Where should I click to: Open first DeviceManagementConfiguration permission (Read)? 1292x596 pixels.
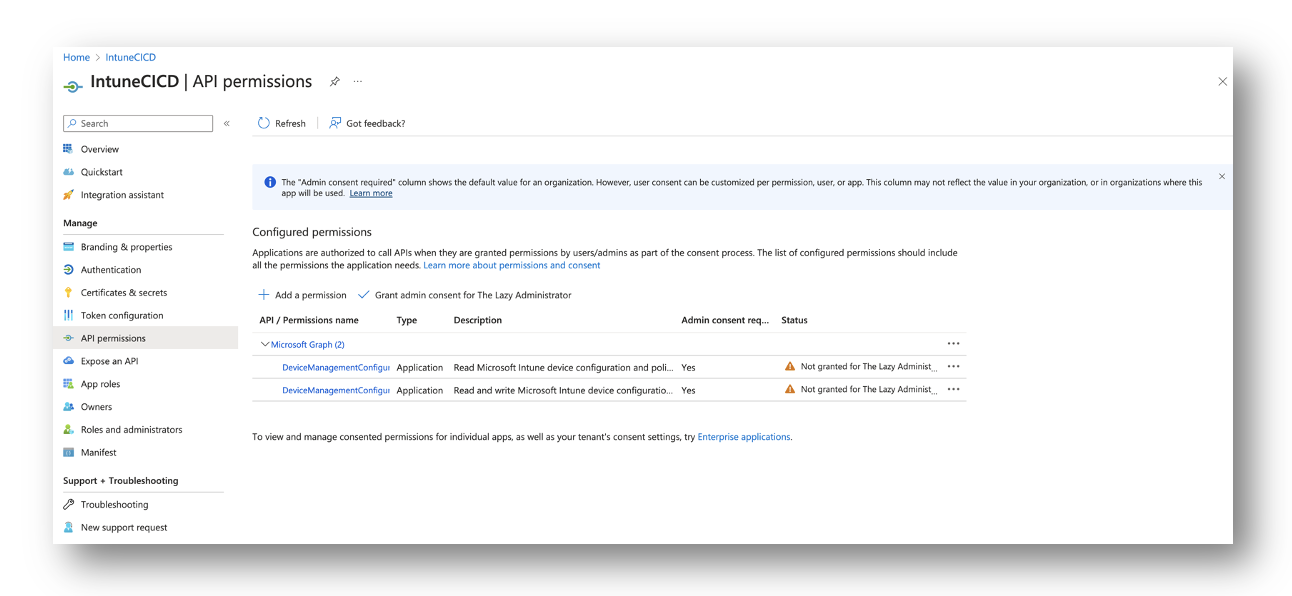tap(336, 368)
